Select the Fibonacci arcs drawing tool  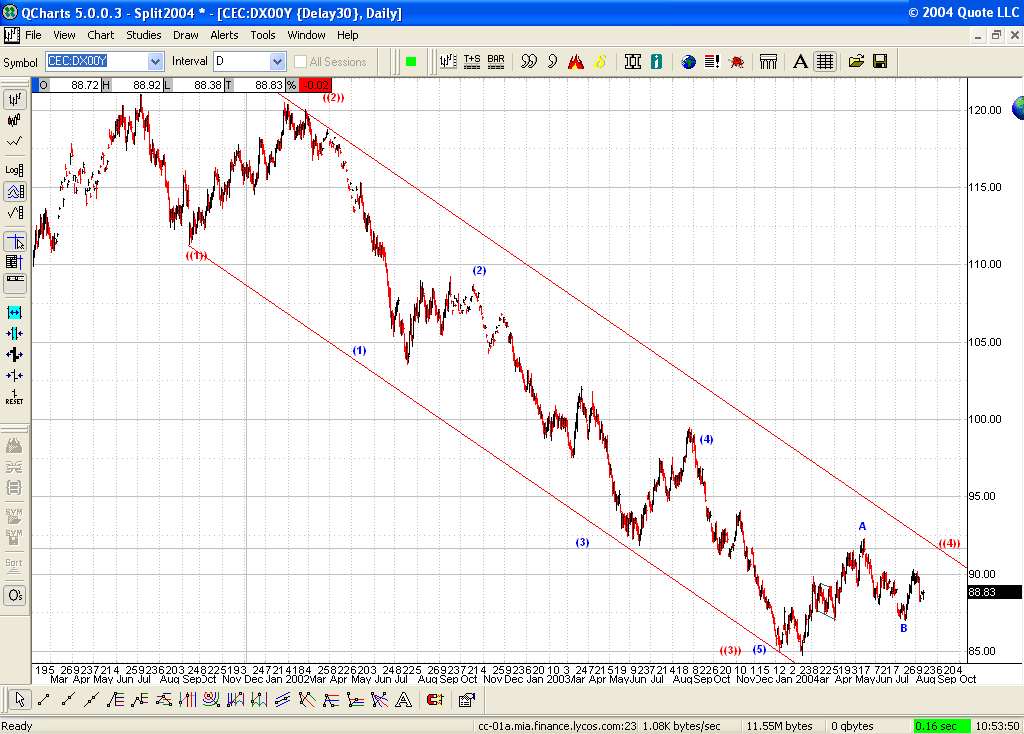212,700
